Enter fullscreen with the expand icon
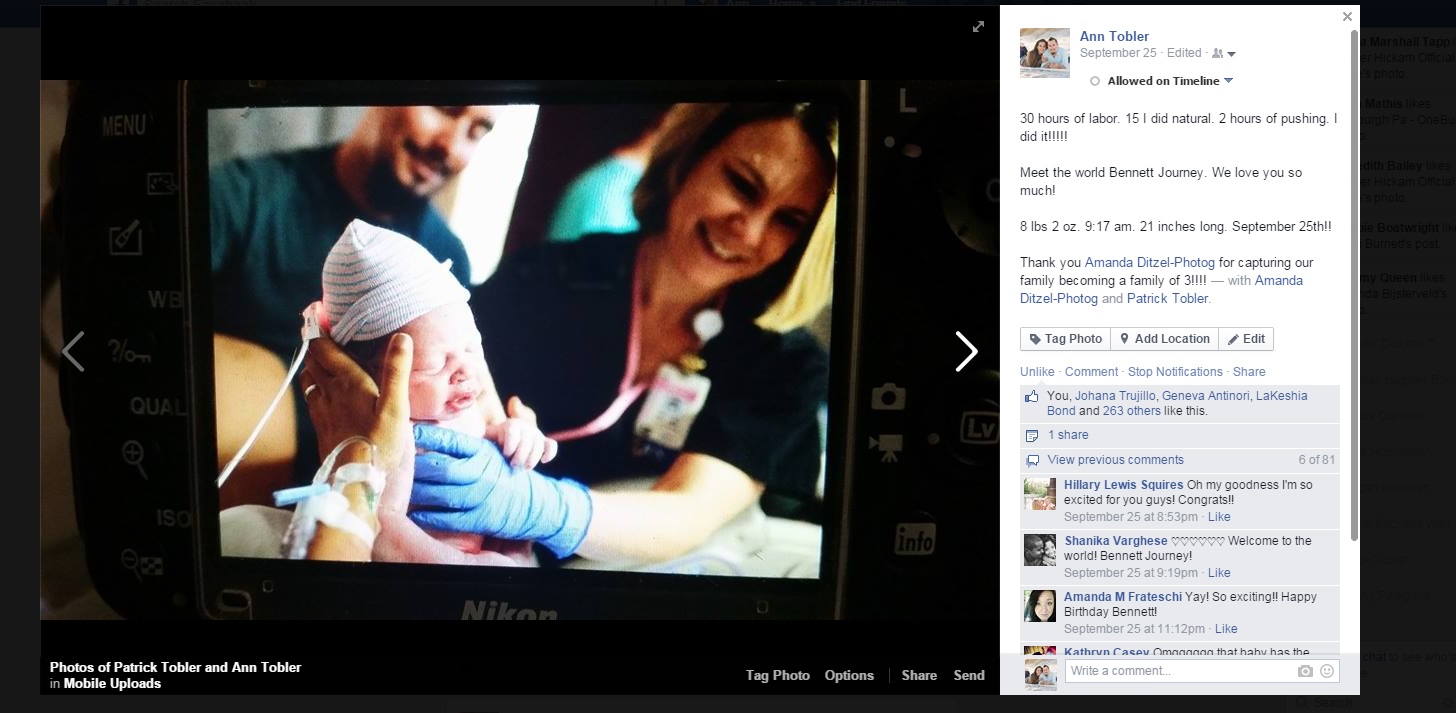The image size is (1456, 713). (x=978, y=27)
